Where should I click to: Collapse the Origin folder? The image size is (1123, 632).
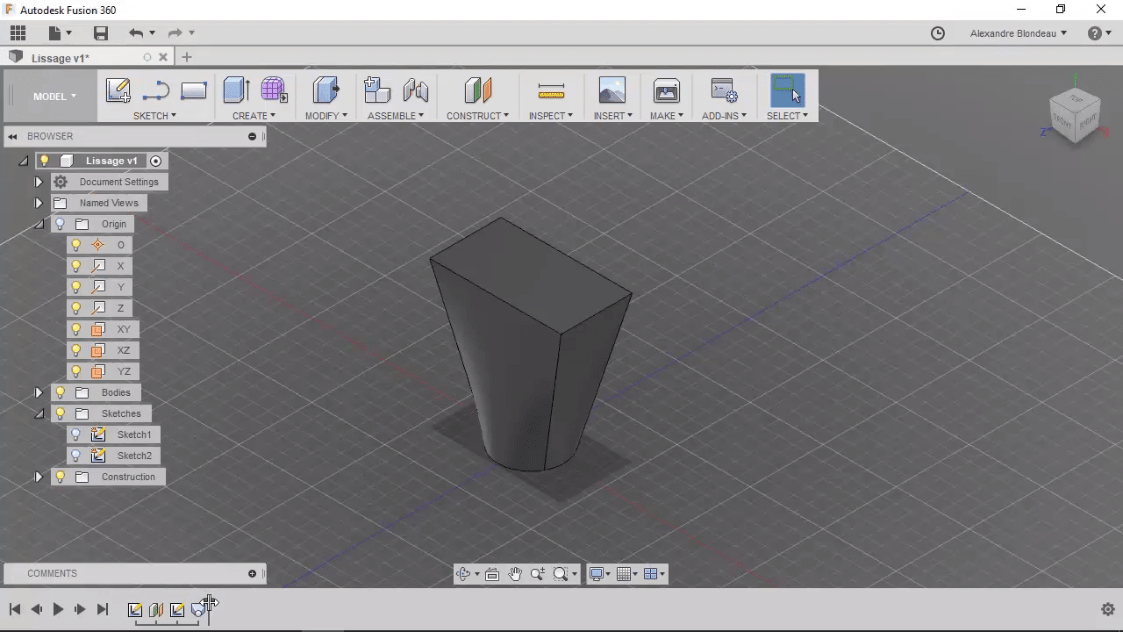click(x=39, y=224)
